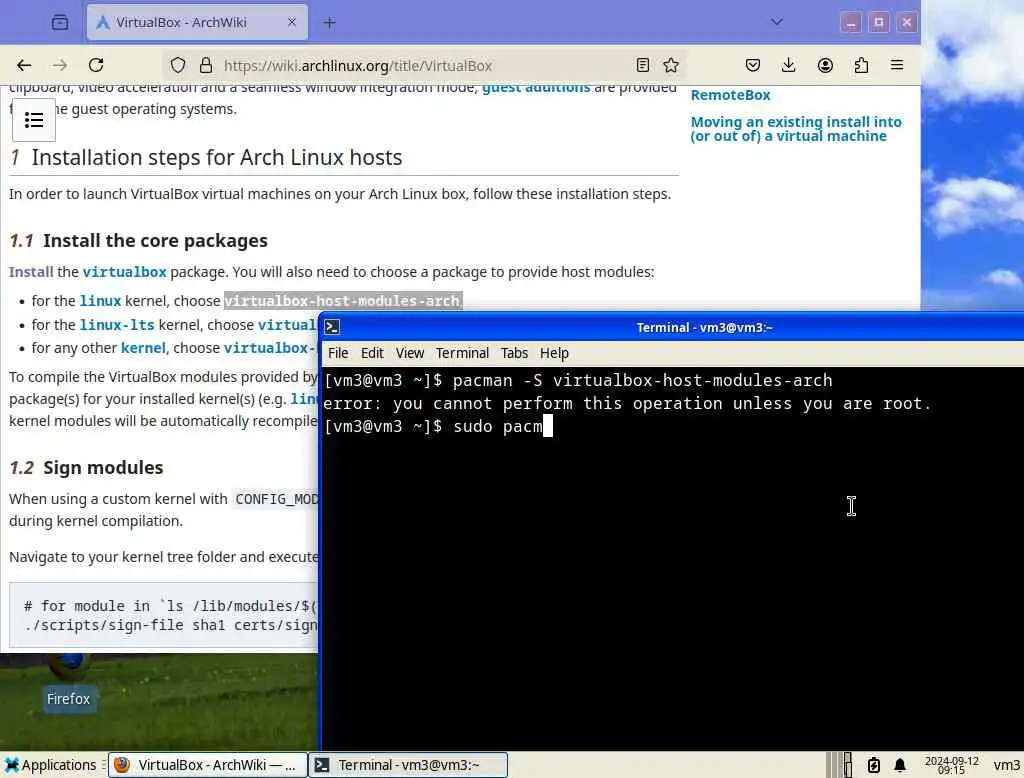Click the power manager battery tray icon
The image size is (1024, 778).
(x=874, y=765)
